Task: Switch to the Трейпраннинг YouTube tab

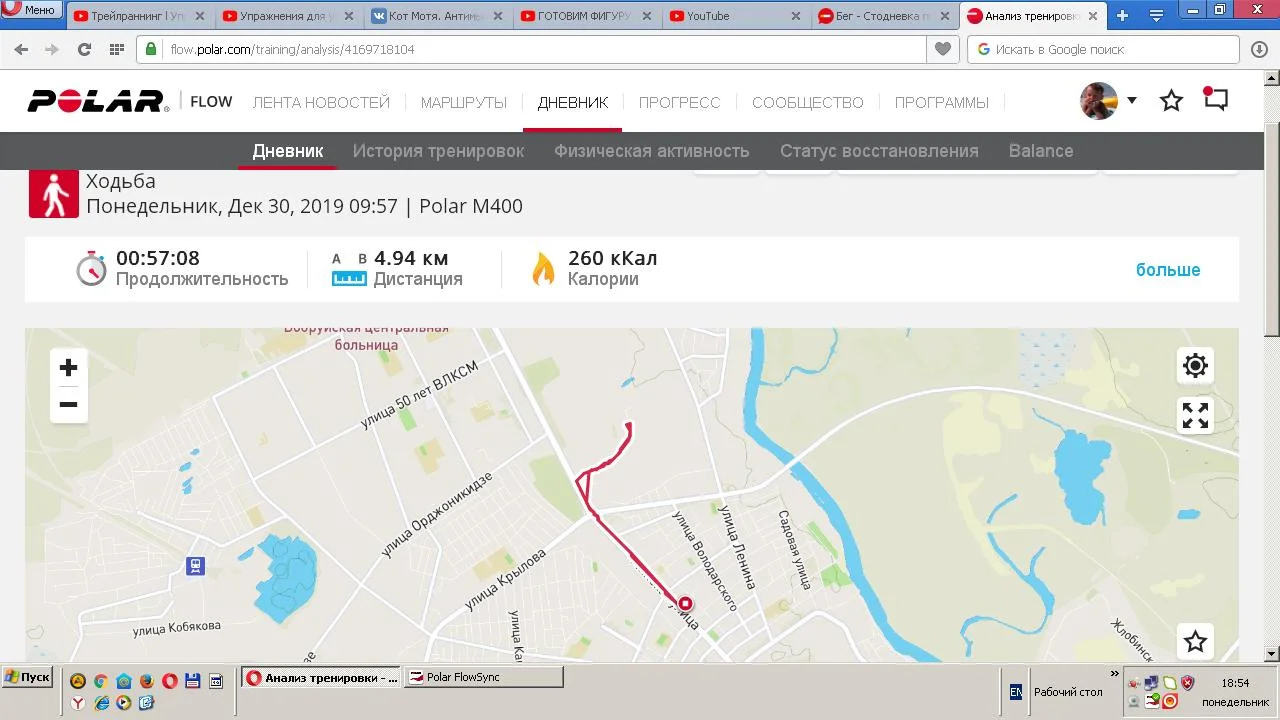Action: (x=140, y=16)
